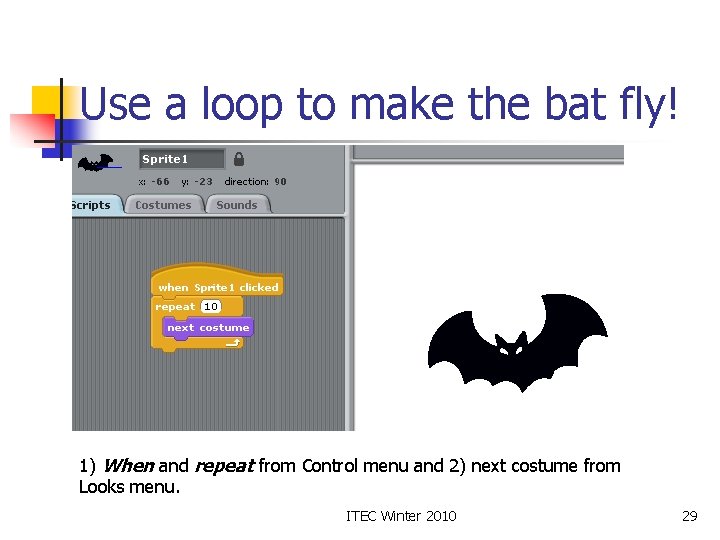This screenshot has height=540, width=720.
Task: Click the 'ITEC Winter 2010' footer text
Action: pos(401,516)
